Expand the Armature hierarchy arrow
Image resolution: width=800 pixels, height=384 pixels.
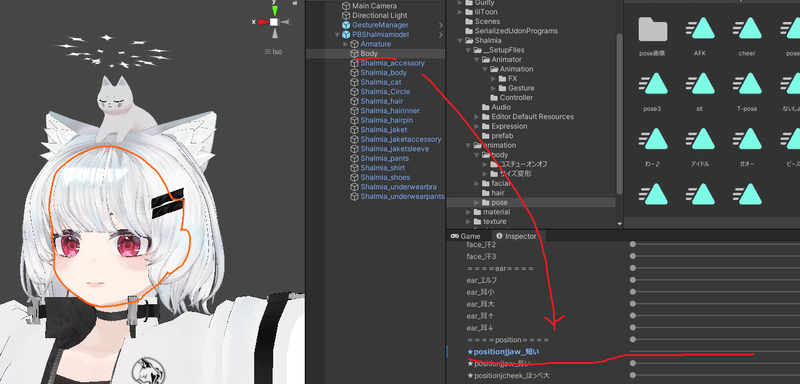tap(346, 44)
